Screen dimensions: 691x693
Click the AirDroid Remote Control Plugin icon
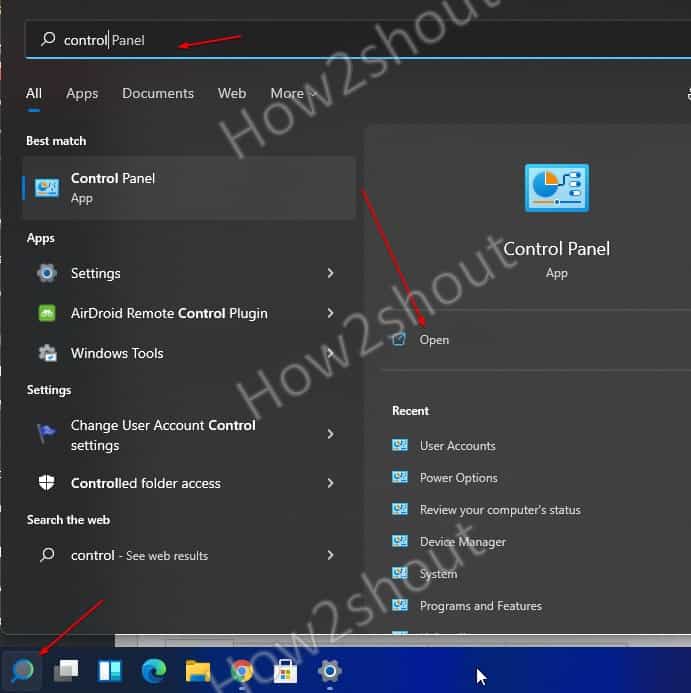click(47, 313)
